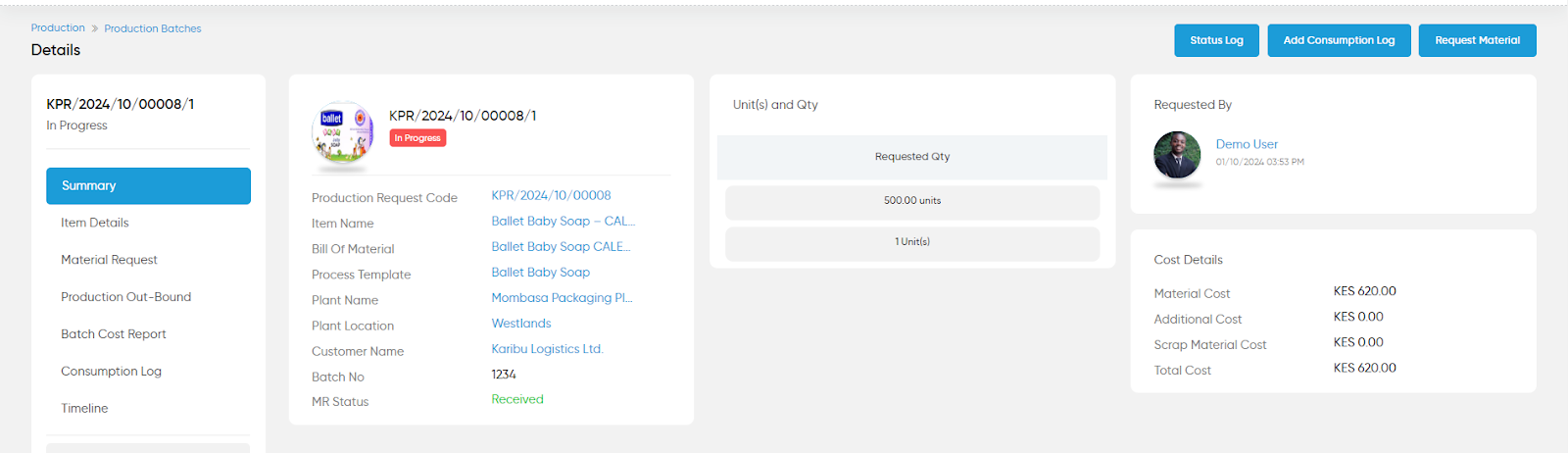
Task: Click the Demo User name link
Action: (1247, 144)
